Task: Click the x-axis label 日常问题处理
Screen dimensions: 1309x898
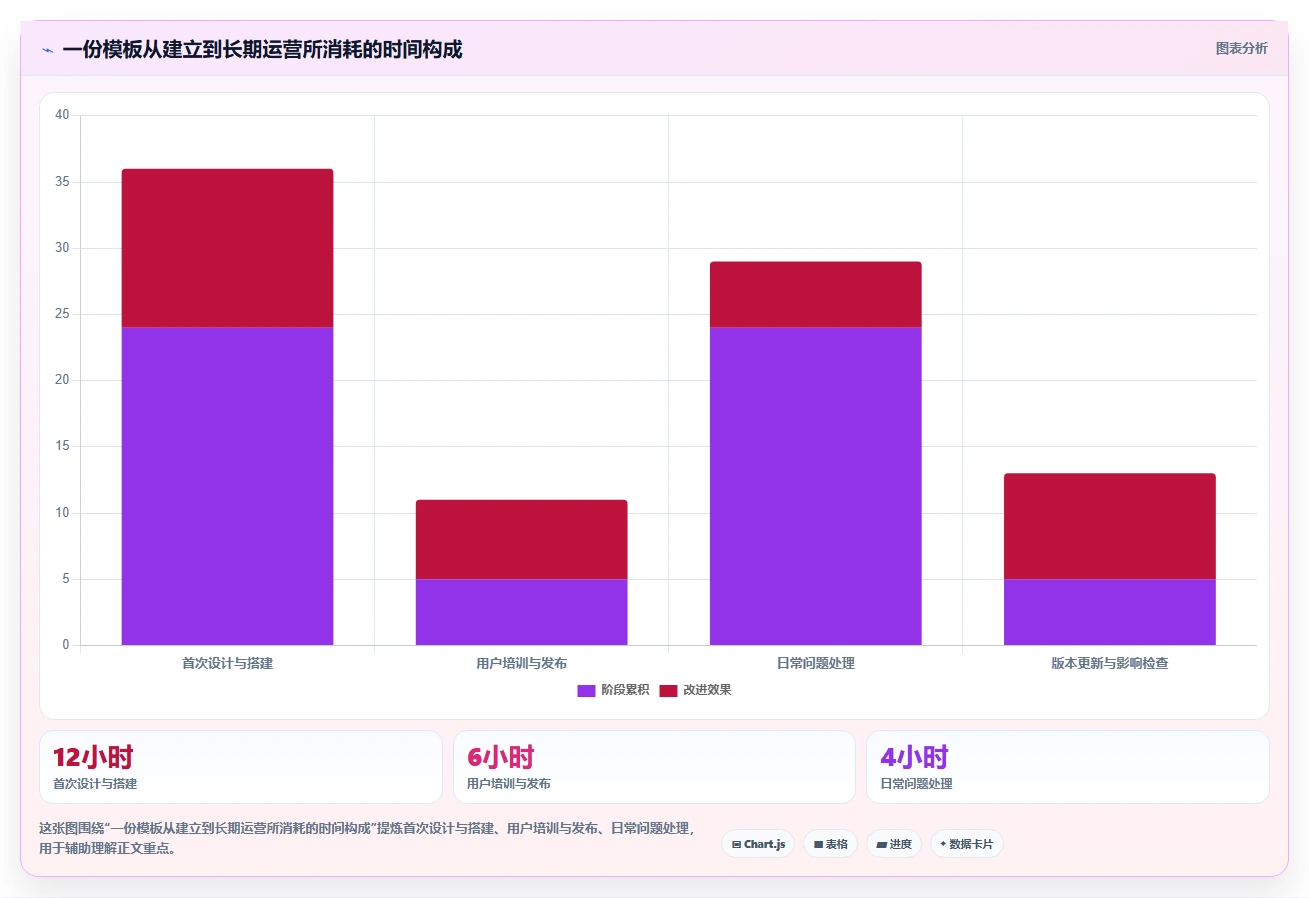Action: (x=815, y=663)
